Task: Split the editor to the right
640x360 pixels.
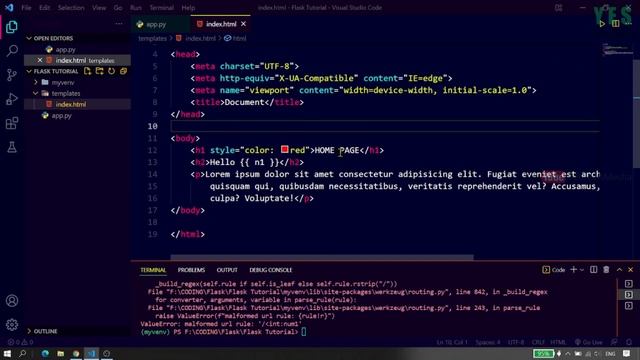Action: tap(615, 24)
